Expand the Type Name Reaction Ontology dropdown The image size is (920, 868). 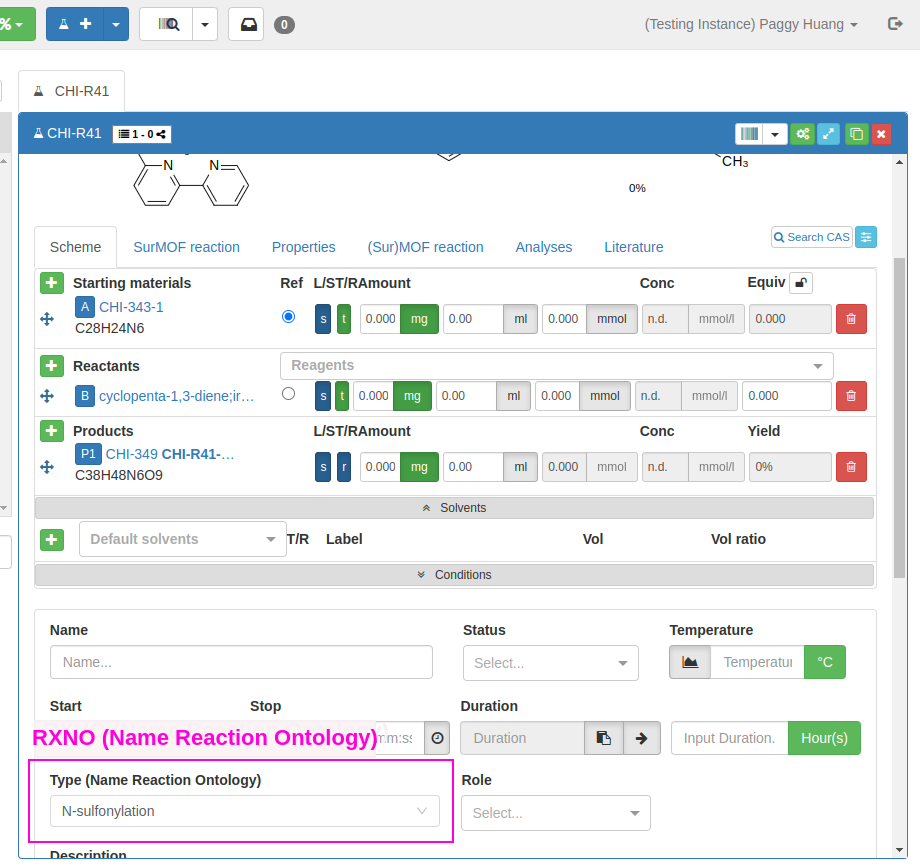pos(244,811)
